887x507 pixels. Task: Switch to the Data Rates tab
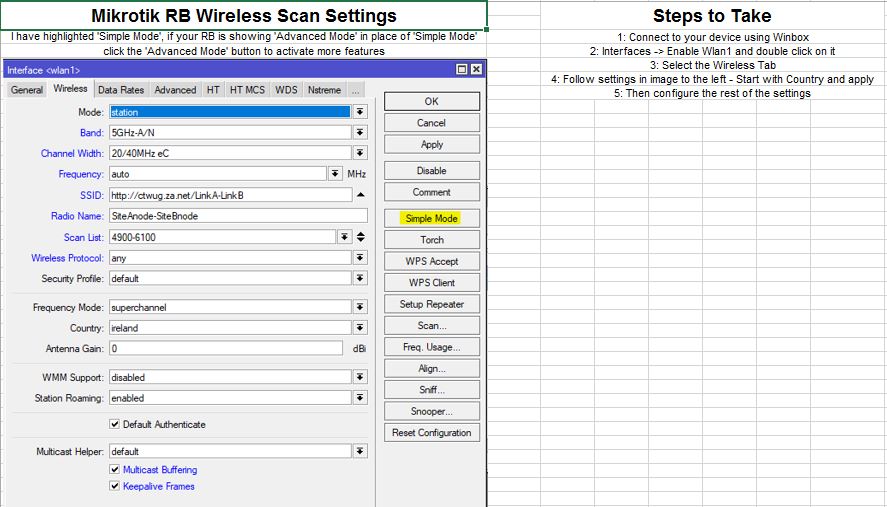121,90
